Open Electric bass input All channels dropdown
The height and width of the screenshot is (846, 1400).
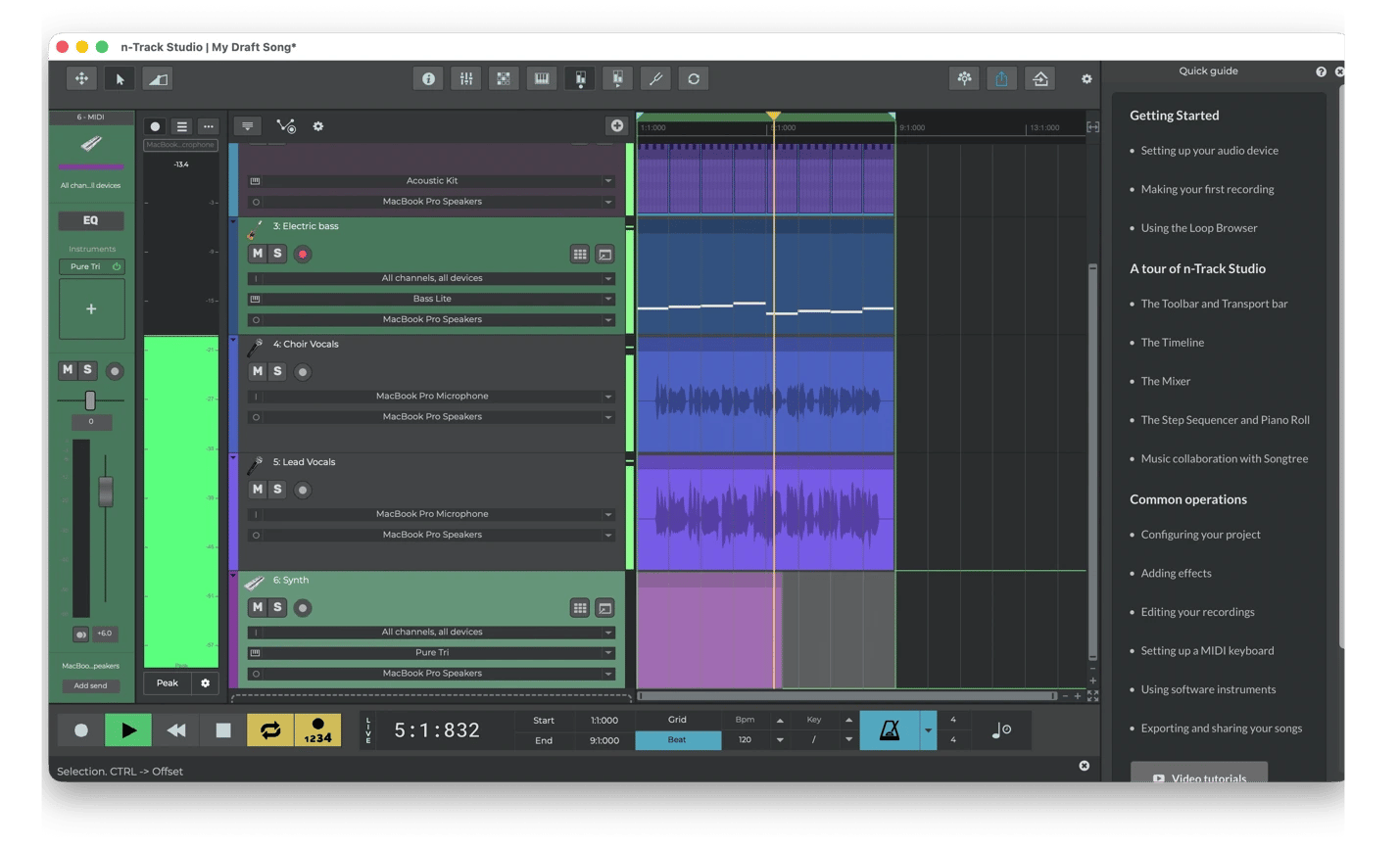tap(432, 278)
